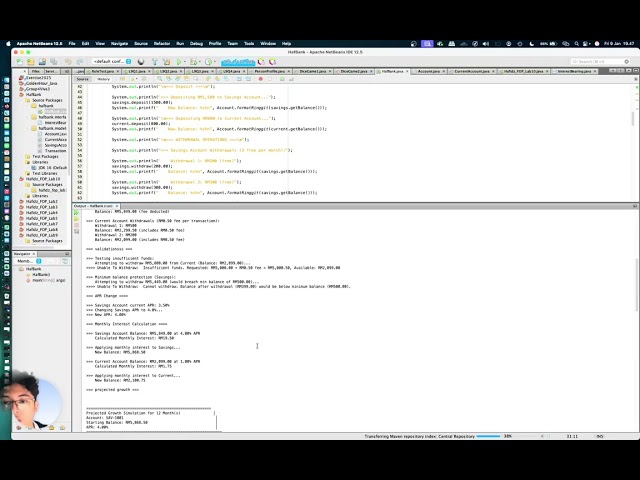Screen dimensions: 640x480
Task: Click the green re-run icon in Output
Action: point(77,213)
